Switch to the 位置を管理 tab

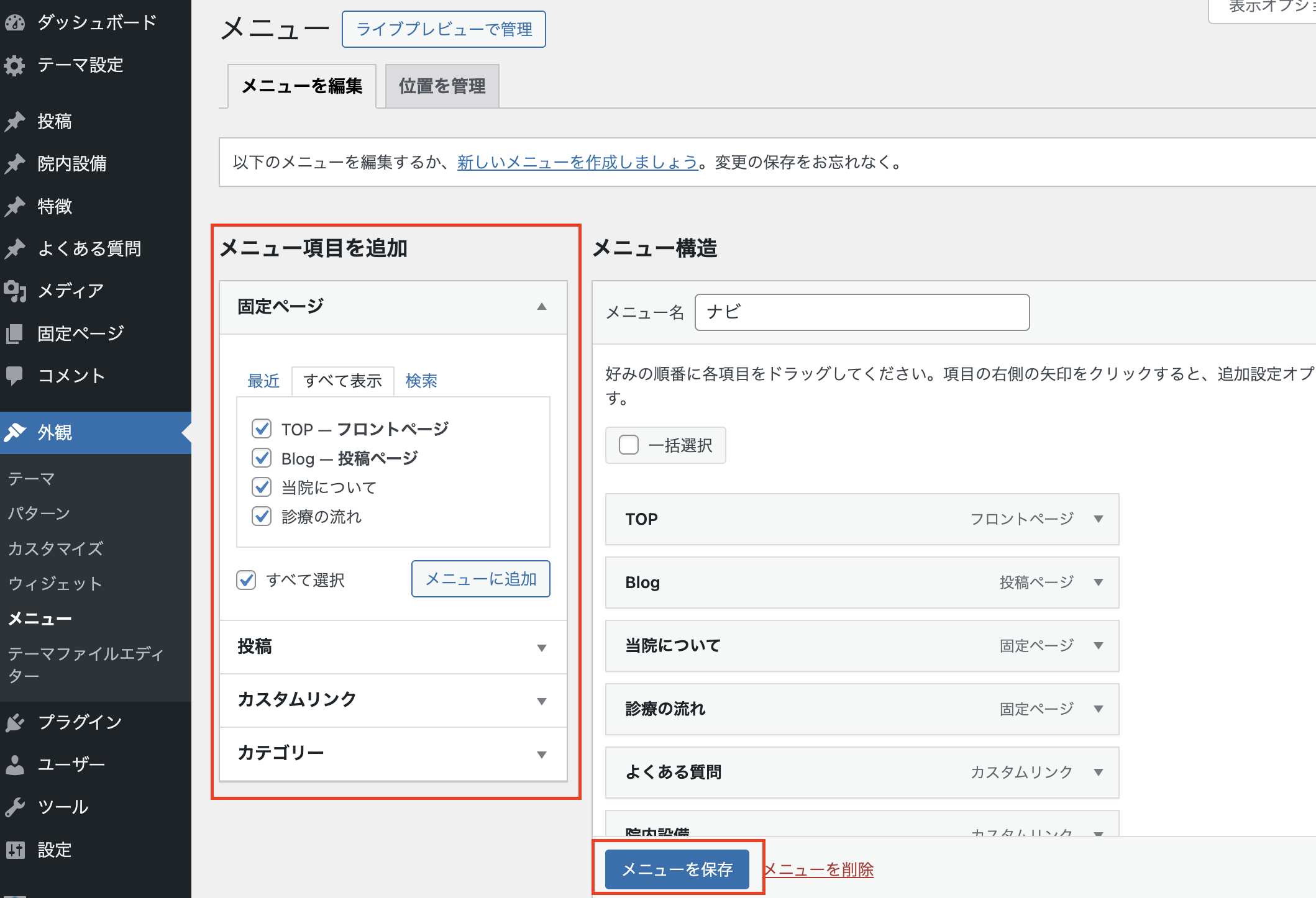click(x=442, y=86)
